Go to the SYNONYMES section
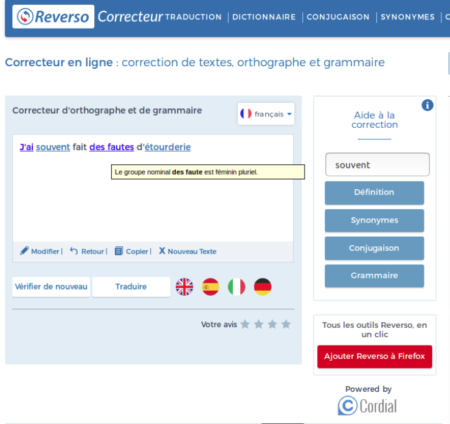The width and height of the screenshot is (450, 424). point(408,17)
